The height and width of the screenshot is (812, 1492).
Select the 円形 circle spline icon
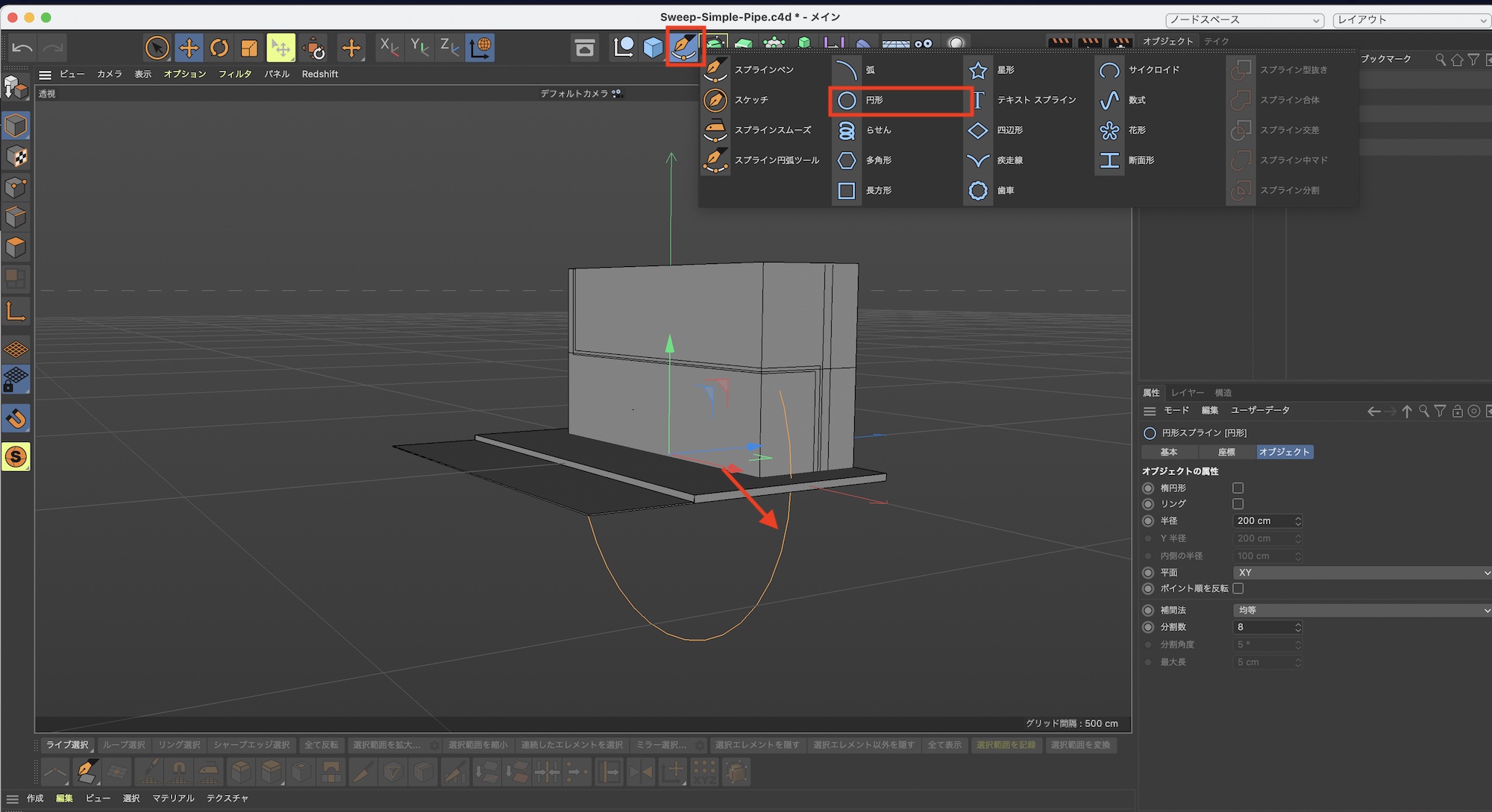pyautogui.click(x=847, y=101)
